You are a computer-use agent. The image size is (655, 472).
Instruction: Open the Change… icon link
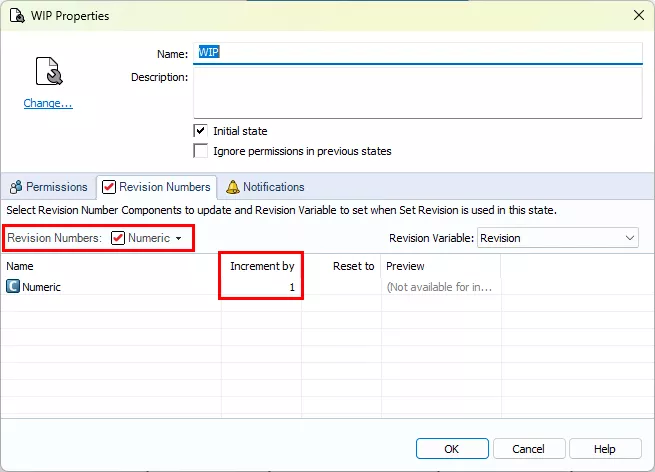(x=48, y=103)
